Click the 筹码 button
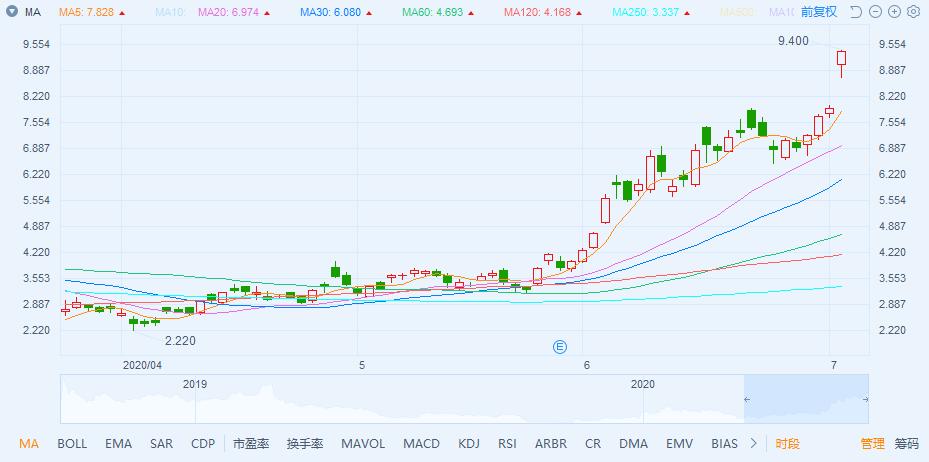 click(x=906, y=444)
